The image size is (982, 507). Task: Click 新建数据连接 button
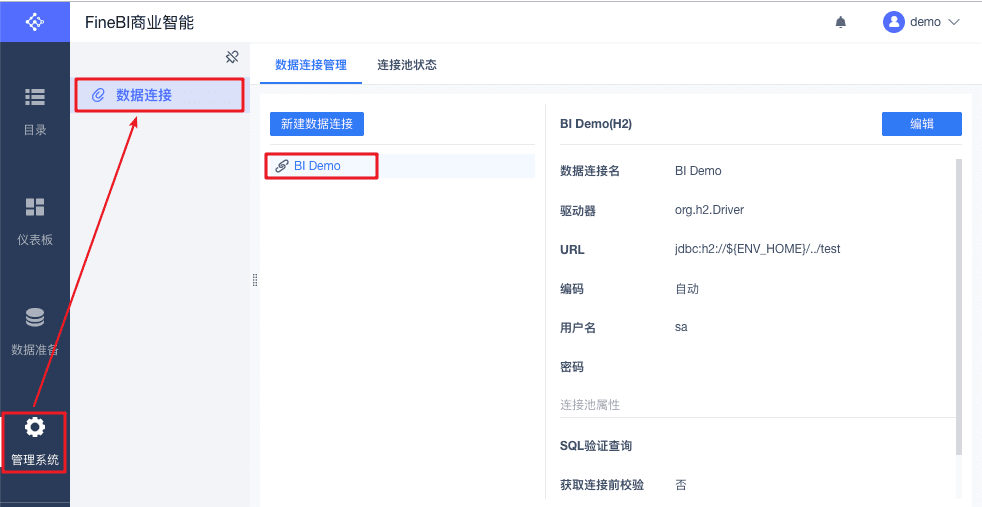[x=317, y=124]
